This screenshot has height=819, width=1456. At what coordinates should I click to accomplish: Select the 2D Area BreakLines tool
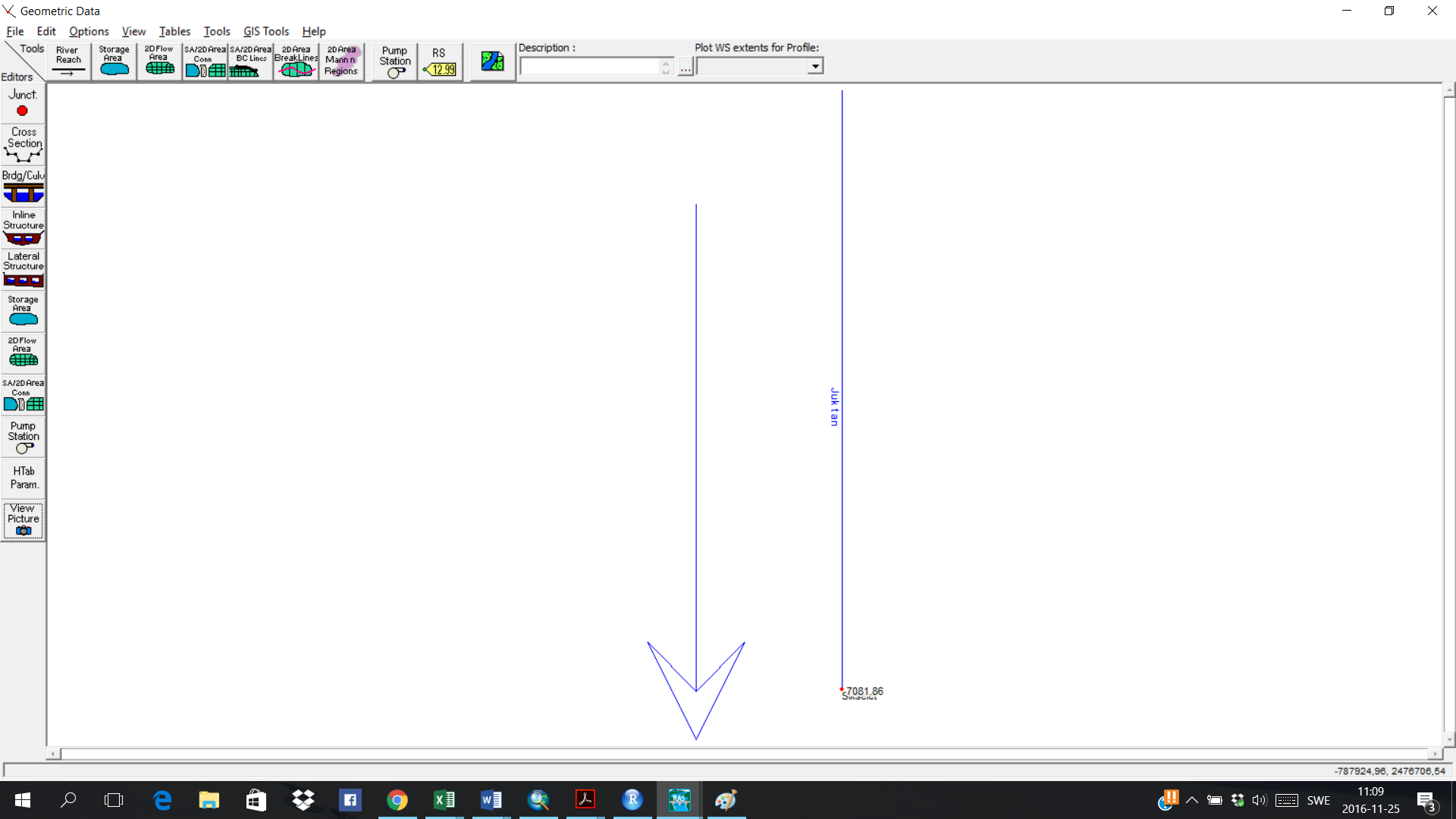[296, 61]
